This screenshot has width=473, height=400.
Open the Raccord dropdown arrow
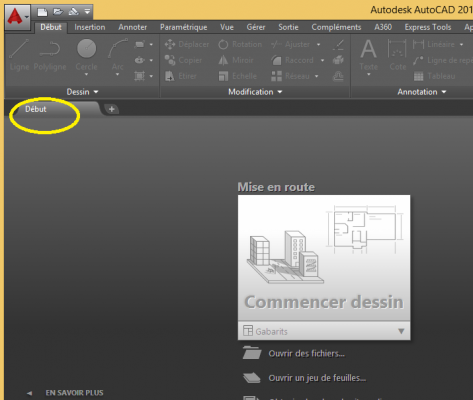322,60
